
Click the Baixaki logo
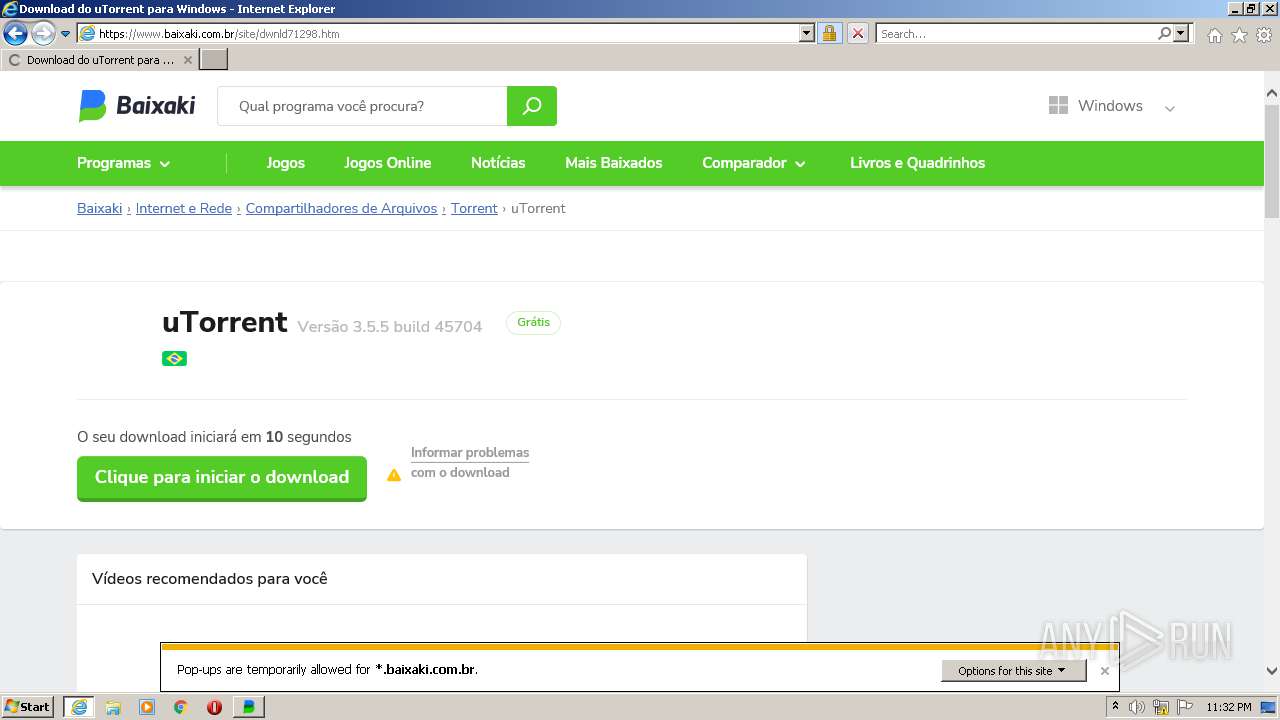click(137, 105)
